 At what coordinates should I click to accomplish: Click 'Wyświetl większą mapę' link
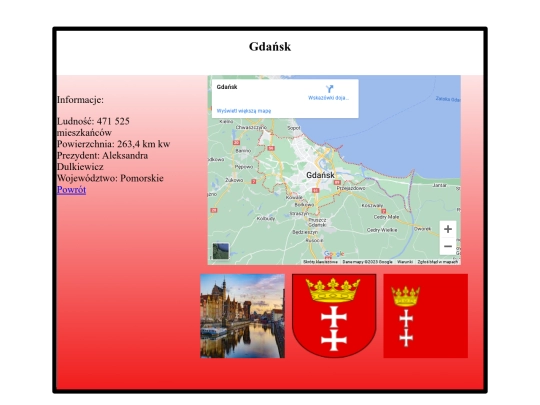(x=244, y=111)
